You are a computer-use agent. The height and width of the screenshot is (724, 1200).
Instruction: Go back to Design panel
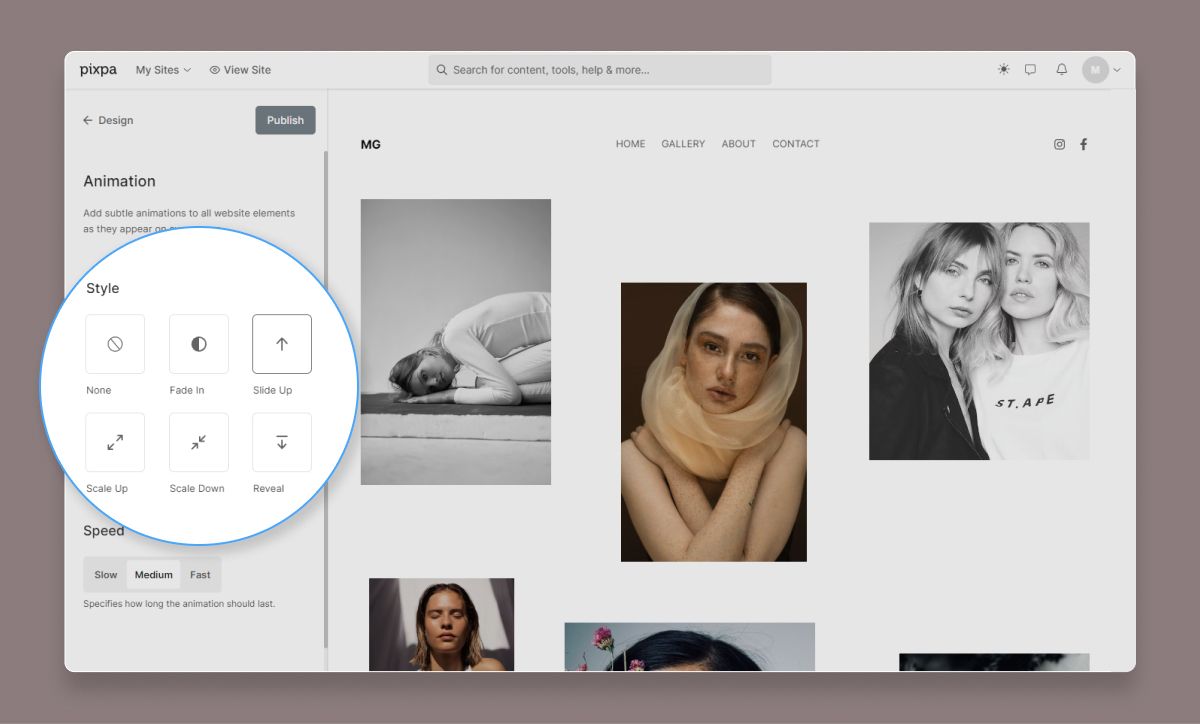[108, 120]
